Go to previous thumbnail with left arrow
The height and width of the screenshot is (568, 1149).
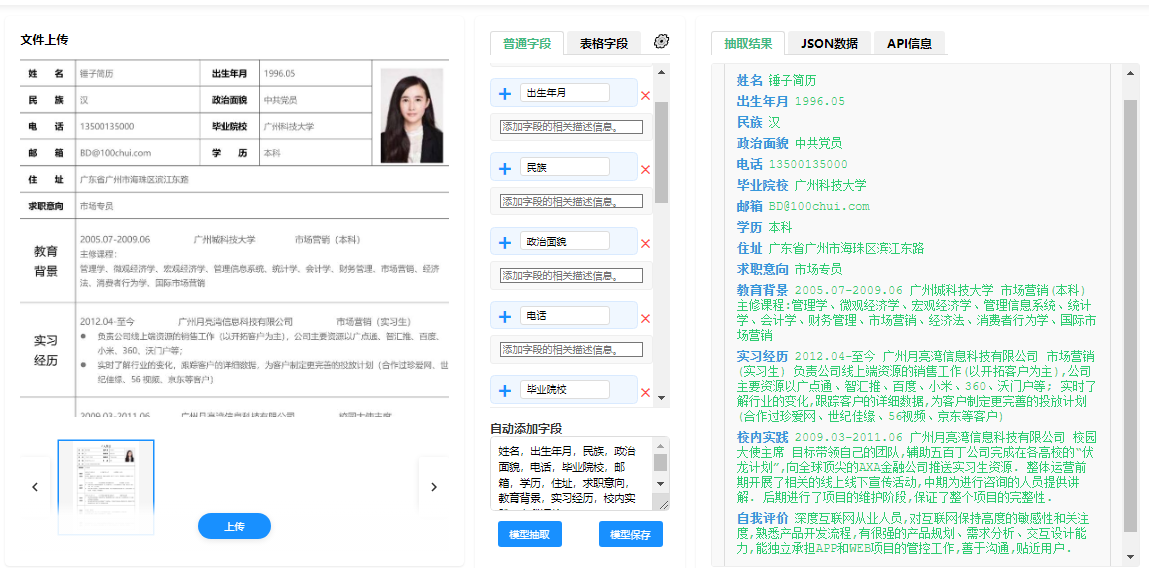[x=35, y=487]
